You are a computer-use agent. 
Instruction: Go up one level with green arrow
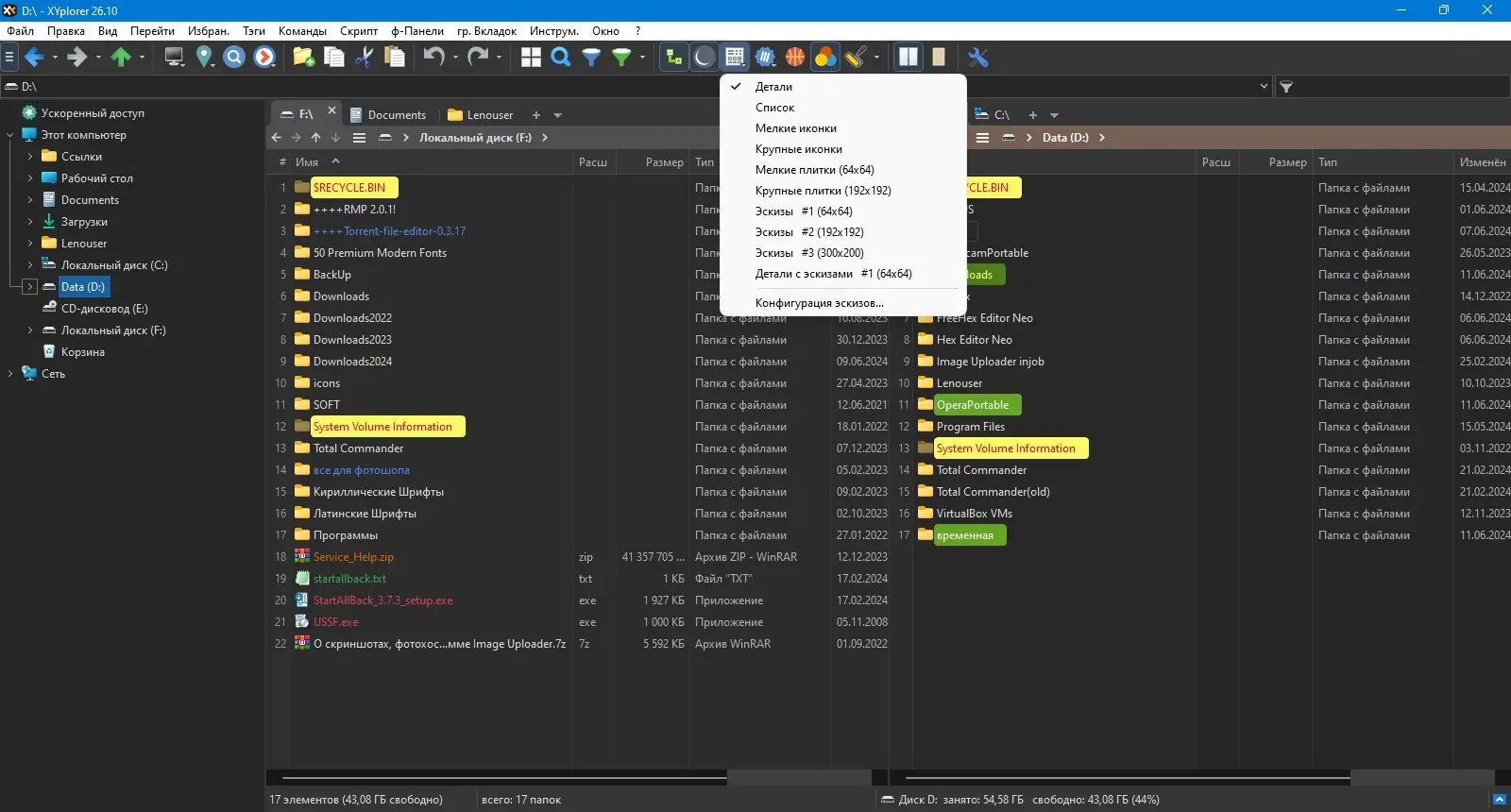click(x=121, y=58)
